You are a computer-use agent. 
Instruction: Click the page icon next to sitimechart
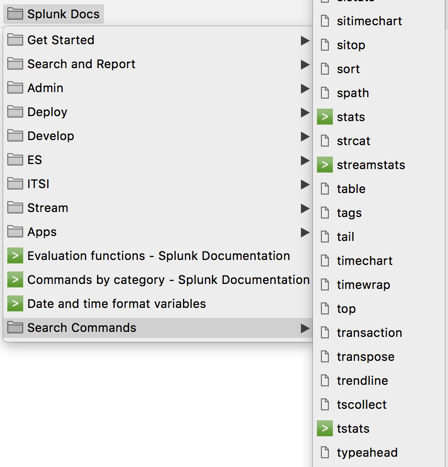[325, 21]
